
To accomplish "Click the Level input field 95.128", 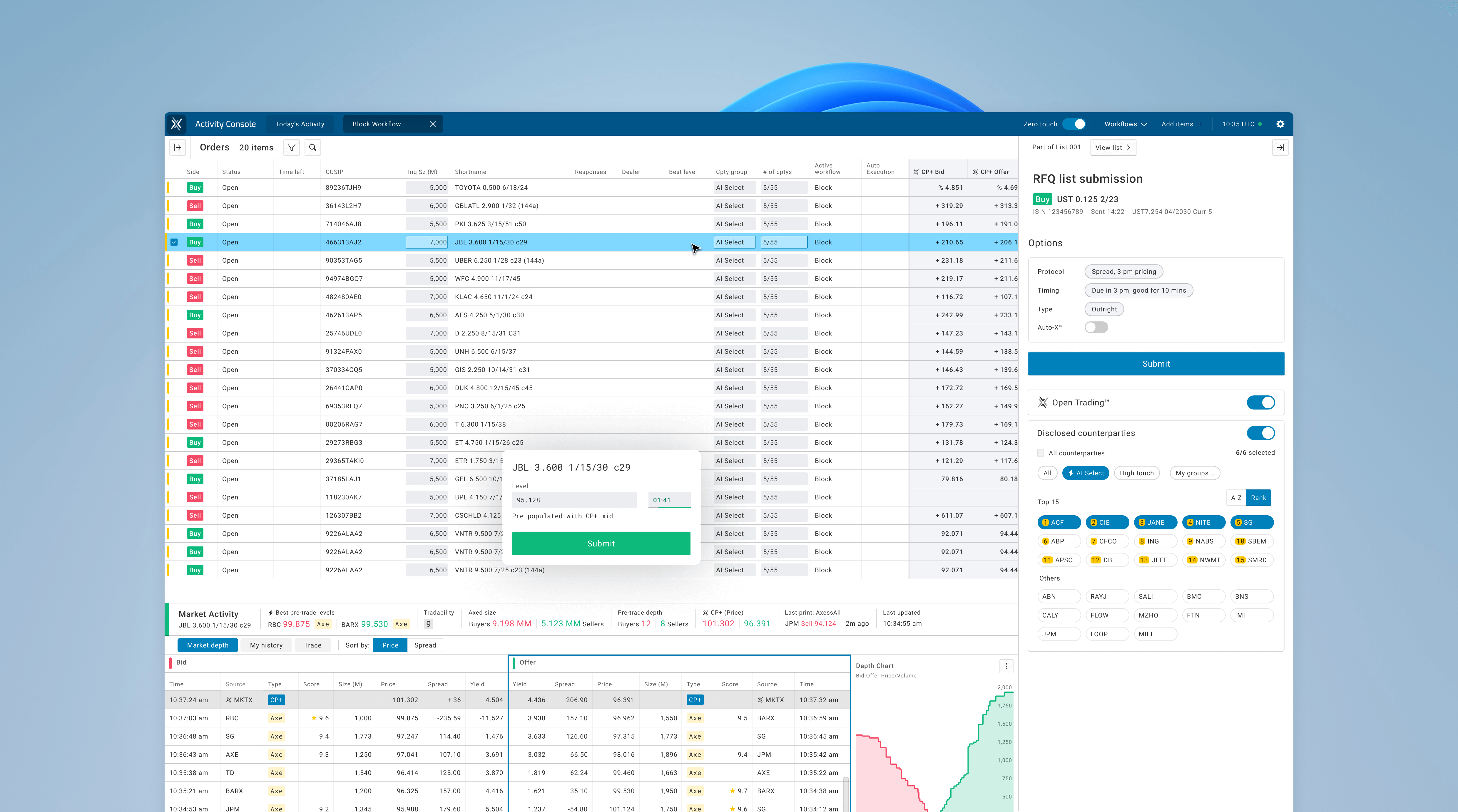I will 574,500.
